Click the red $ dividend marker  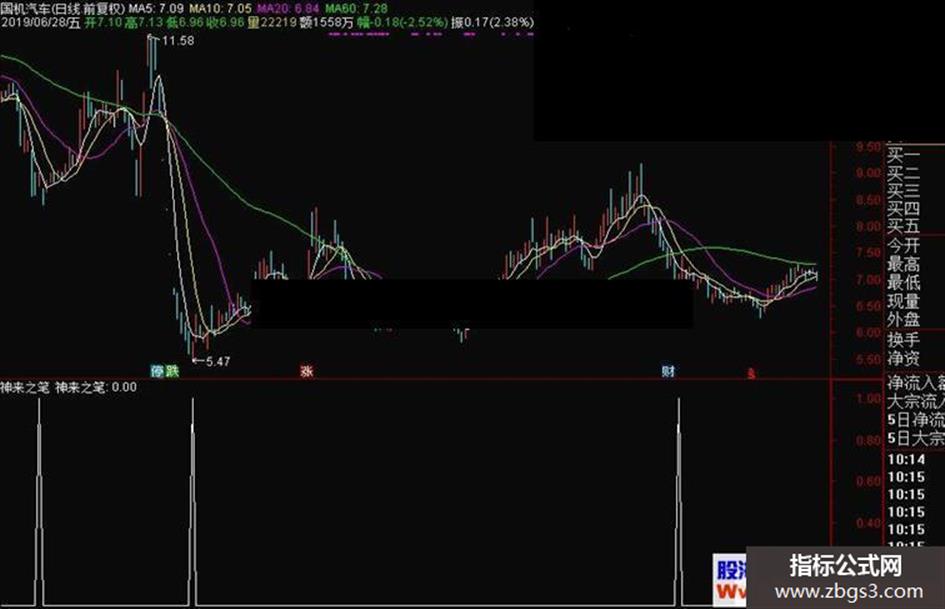(751, 374)
